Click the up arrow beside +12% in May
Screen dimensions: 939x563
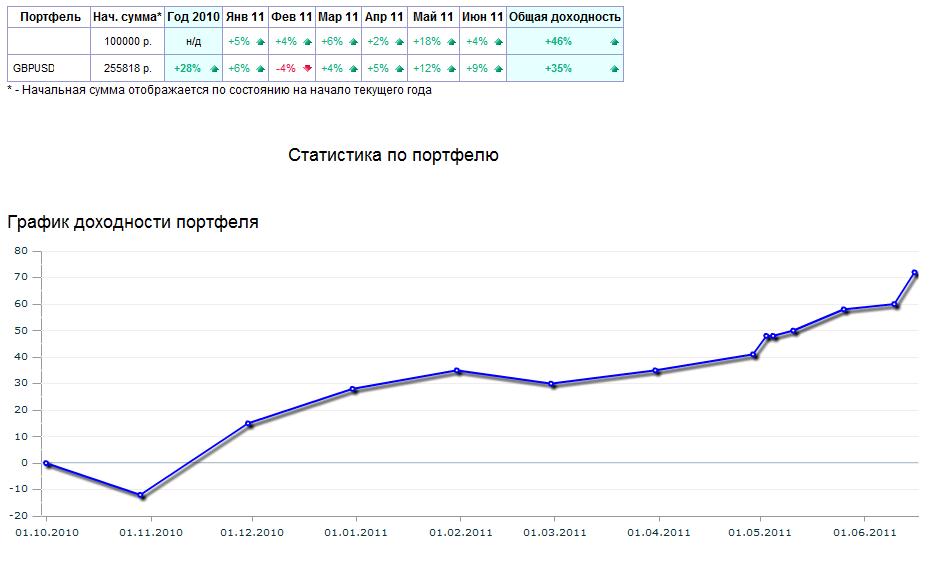[451, 69]
